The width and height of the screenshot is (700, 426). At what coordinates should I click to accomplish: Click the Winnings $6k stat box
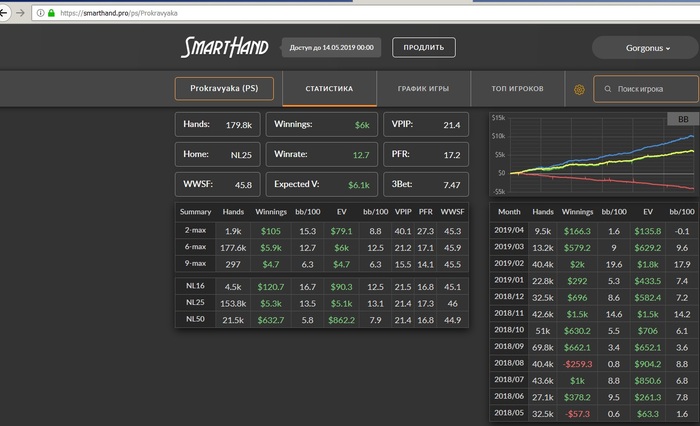pyautogui.click(x=321, y=125)
